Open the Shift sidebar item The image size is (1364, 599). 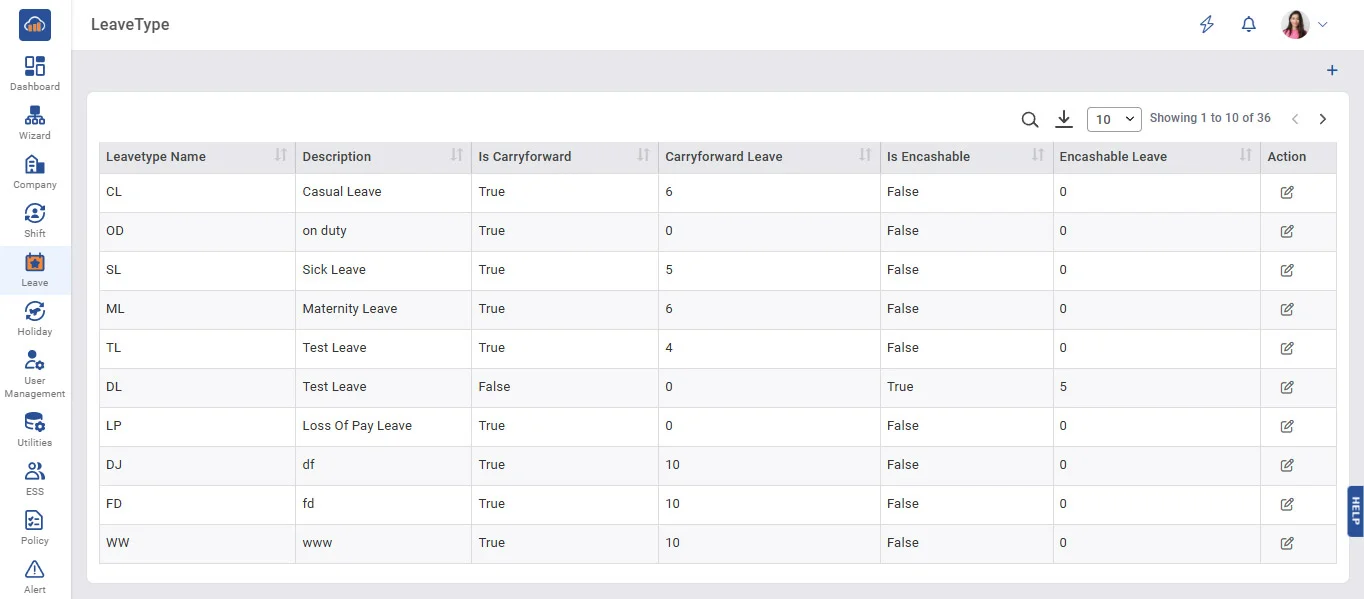(x=35, y=220)
